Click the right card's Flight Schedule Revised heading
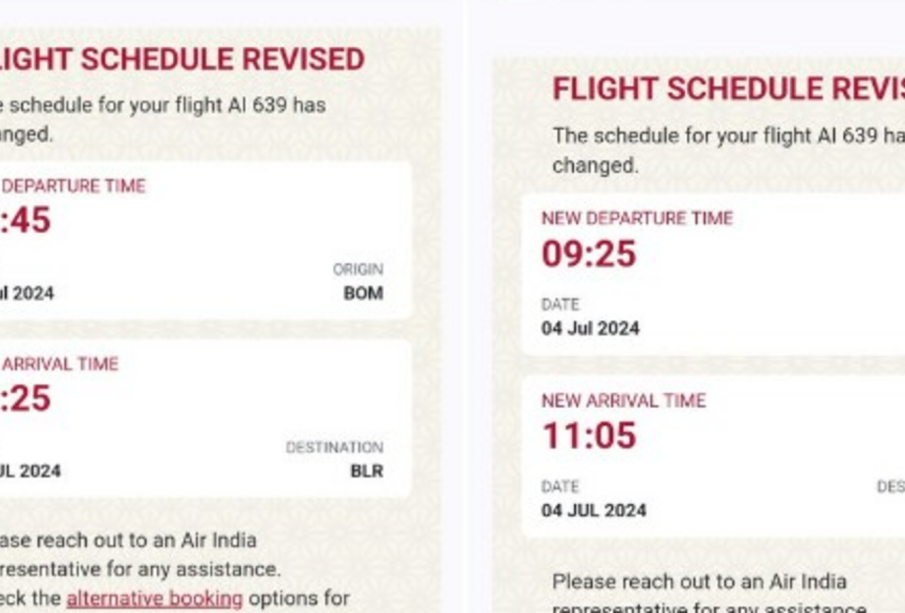This screenshot has height=613, width=905. pos(728,88)
